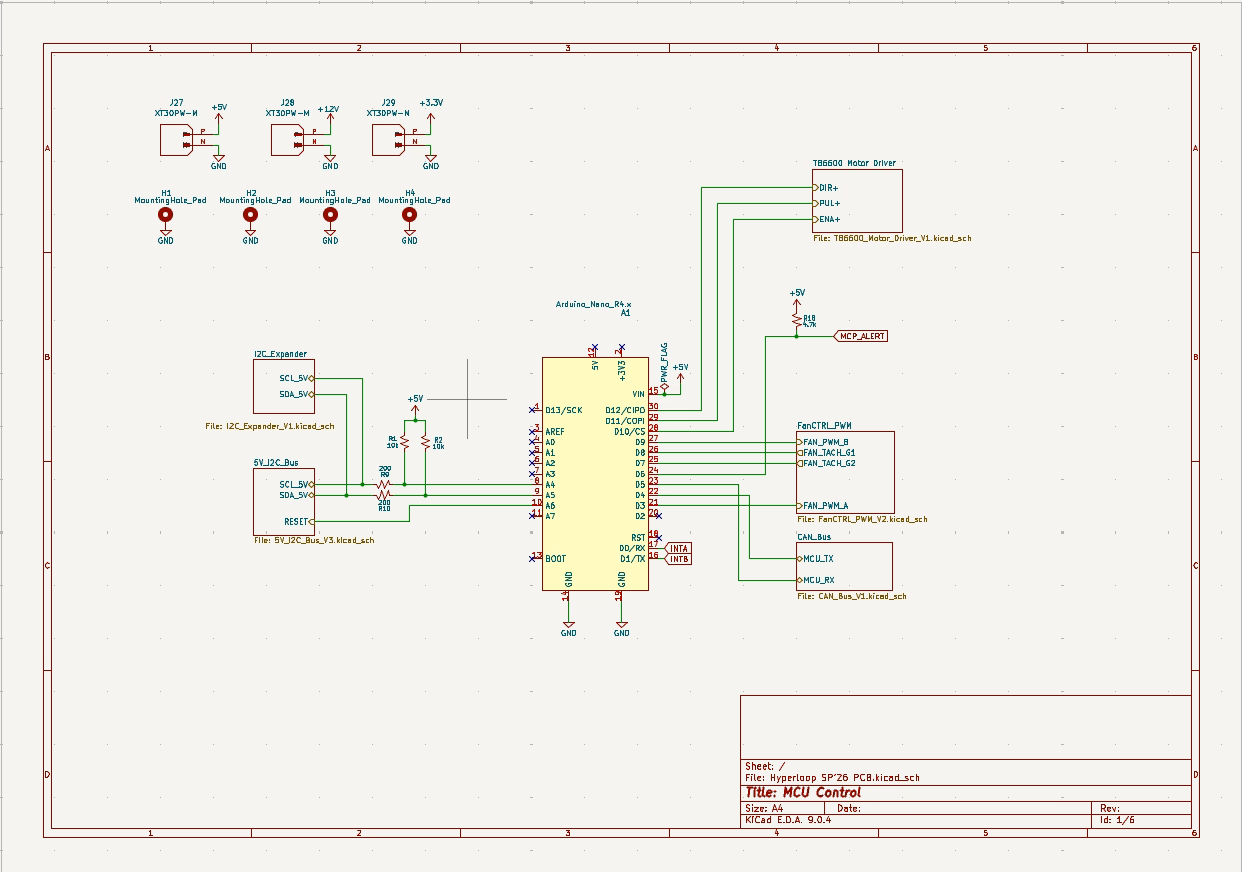Click no-connect marker on BOOT pin
Viewport: 1242px width, 872px height.
531,559
